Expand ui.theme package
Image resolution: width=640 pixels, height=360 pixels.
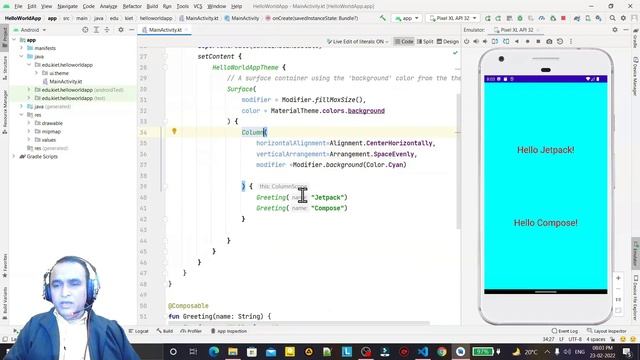tap(36, 73)
